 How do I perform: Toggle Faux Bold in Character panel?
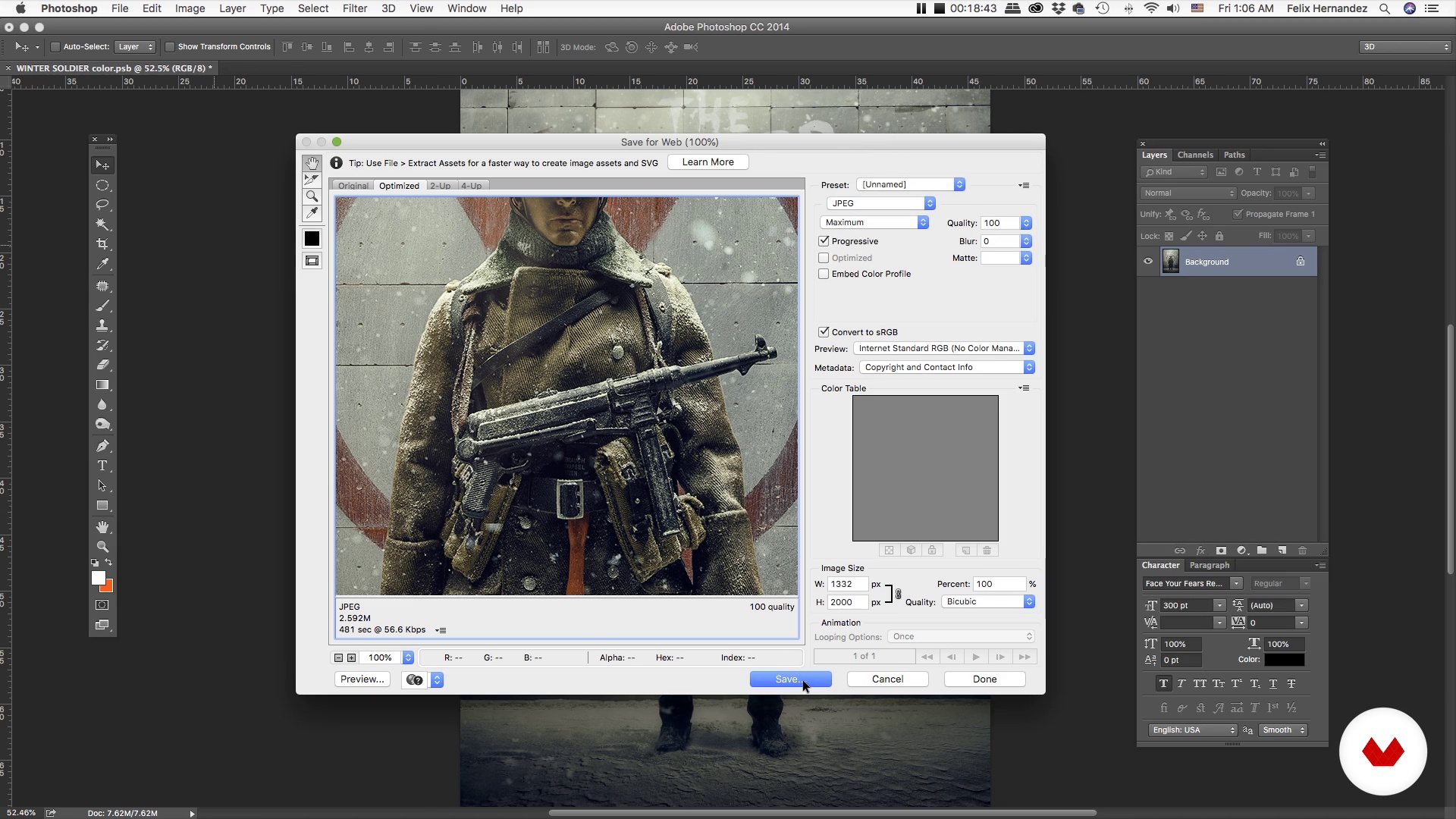1163,683
